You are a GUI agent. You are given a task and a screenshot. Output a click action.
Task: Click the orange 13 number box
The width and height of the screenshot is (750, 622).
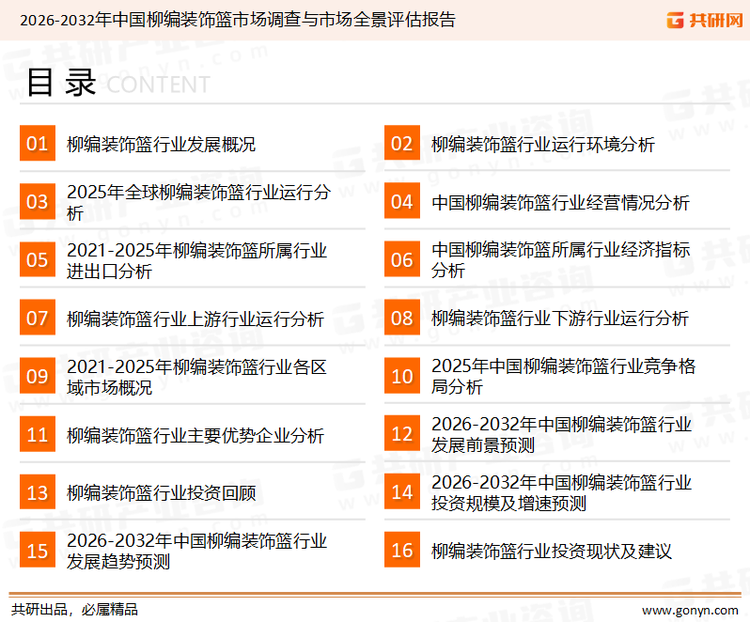[x=37, y=492]
